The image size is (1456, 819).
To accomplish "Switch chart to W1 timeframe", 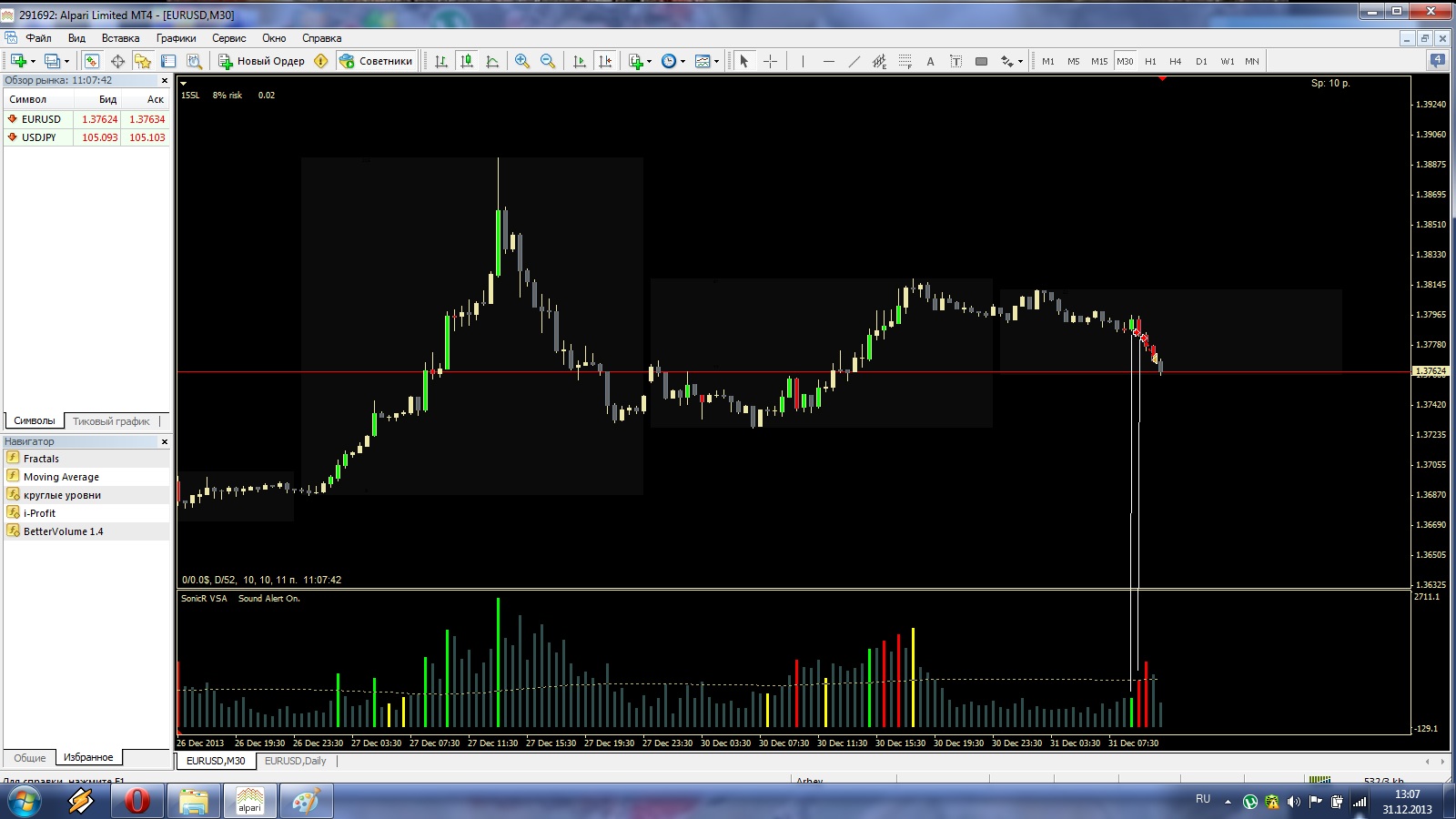I will tap(1228, 61).
